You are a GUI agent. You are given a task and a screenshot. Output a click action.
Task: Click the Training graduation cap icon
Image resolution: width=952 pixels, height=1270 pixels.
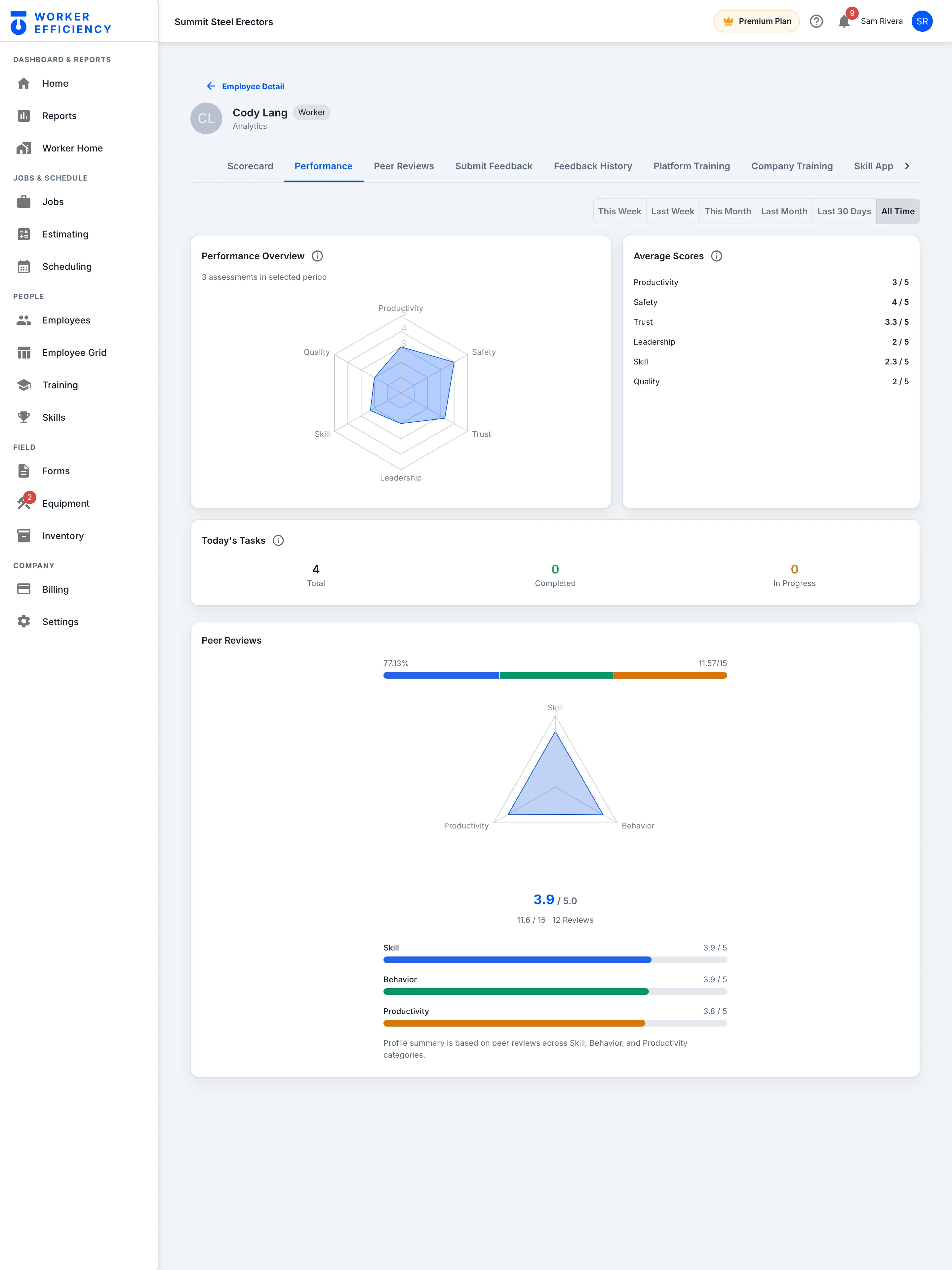23,385
